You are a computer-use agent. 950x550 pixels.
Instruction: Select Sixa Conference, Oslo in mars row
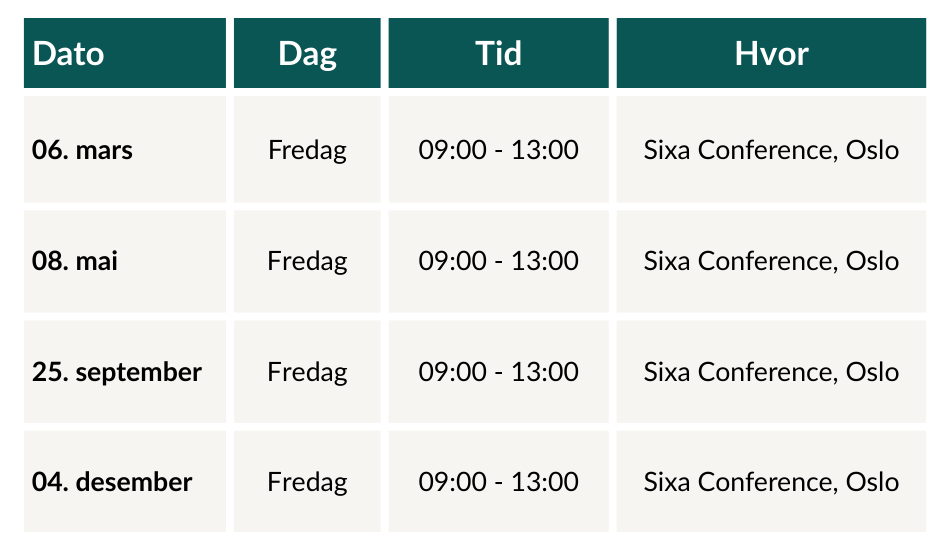coord(771,149)
